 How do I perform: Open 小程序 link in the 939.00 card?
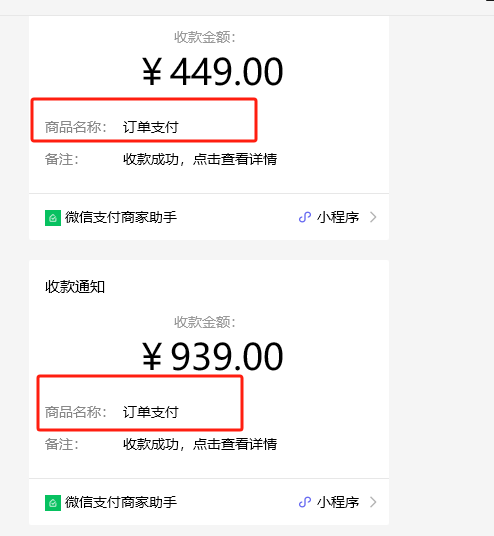tap(338, 502)
